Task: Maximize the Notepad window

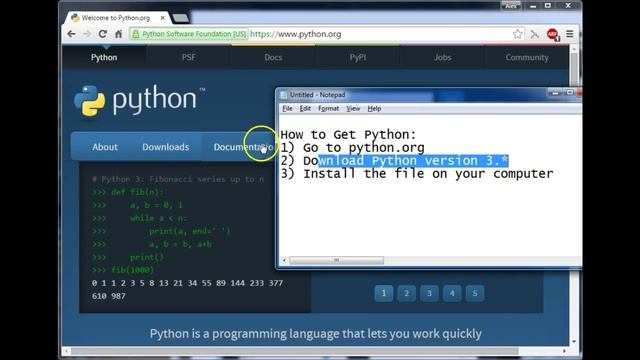Action: point(569,93)
